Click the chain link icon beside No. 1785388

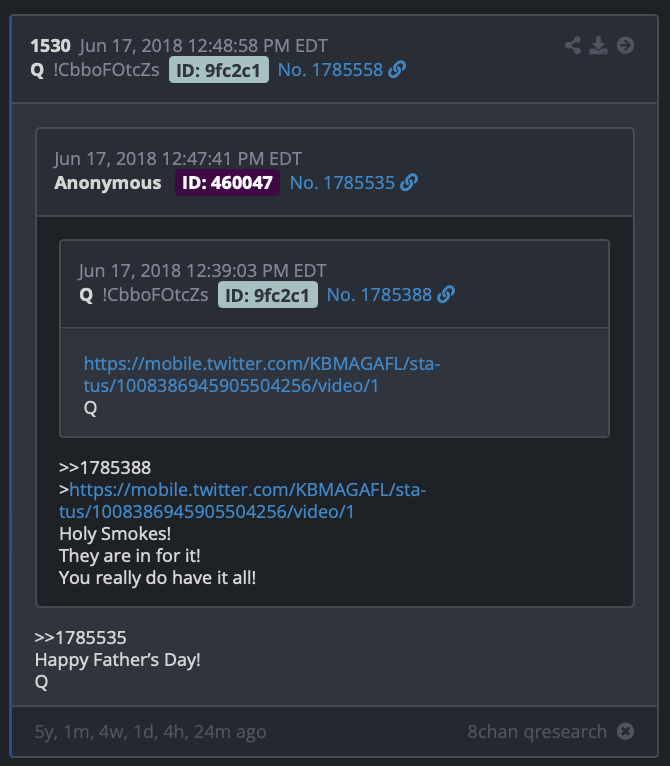(x=446, y=295)
